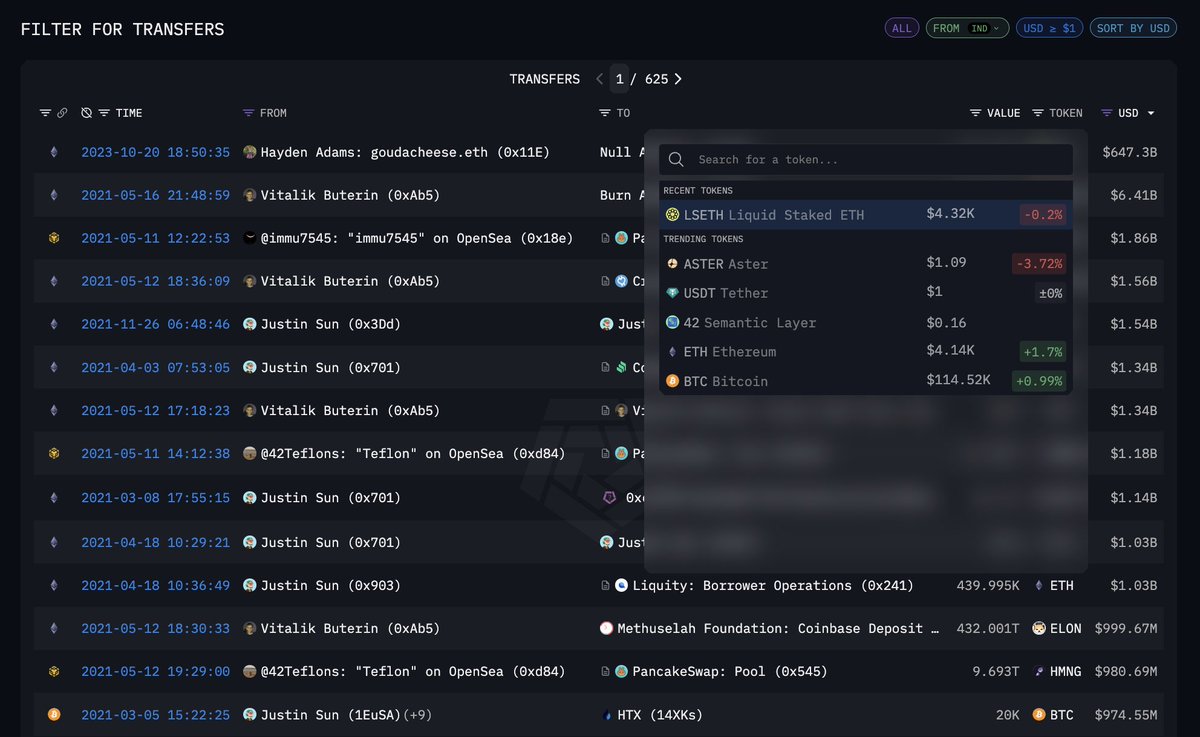This screenshot has width=1200, height=737.
Task: Toggle the ALL filter chip
Action: pos(901,28)
